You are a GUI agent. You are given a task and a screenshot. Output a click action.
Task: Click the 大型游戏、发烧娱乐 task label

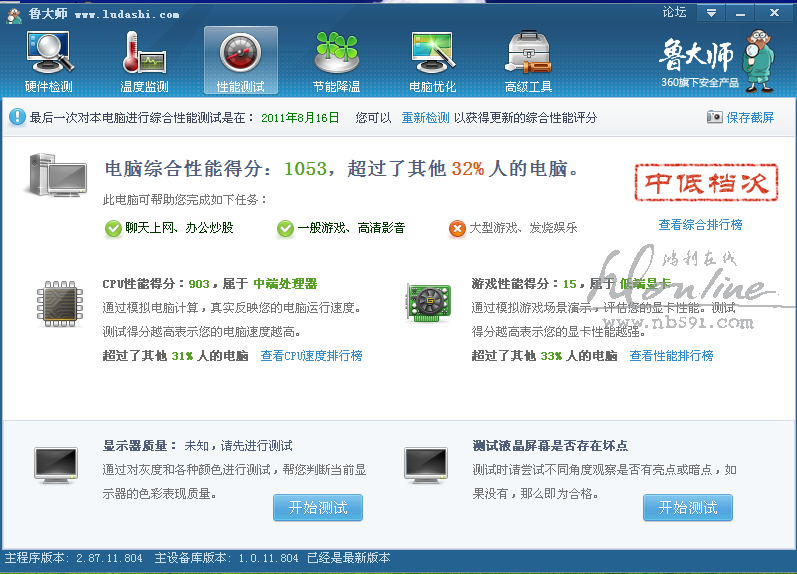coord(523,228)
